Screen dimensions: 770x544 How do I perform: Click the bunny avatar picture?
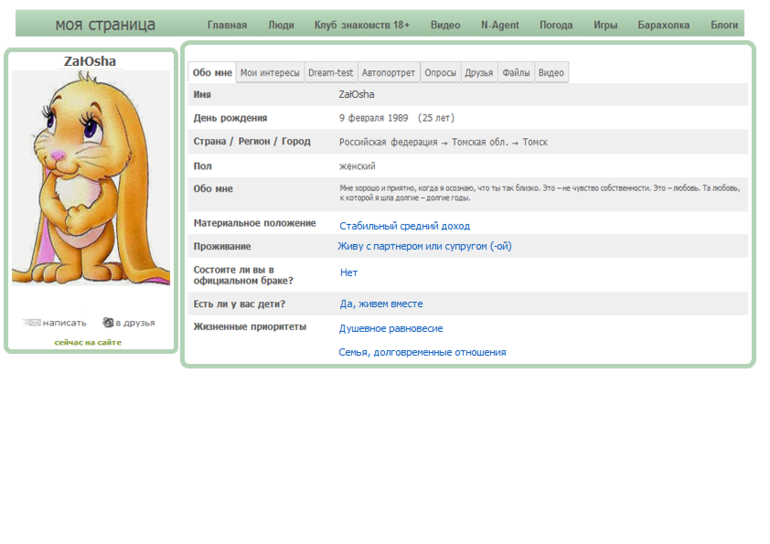click(91, 178)
